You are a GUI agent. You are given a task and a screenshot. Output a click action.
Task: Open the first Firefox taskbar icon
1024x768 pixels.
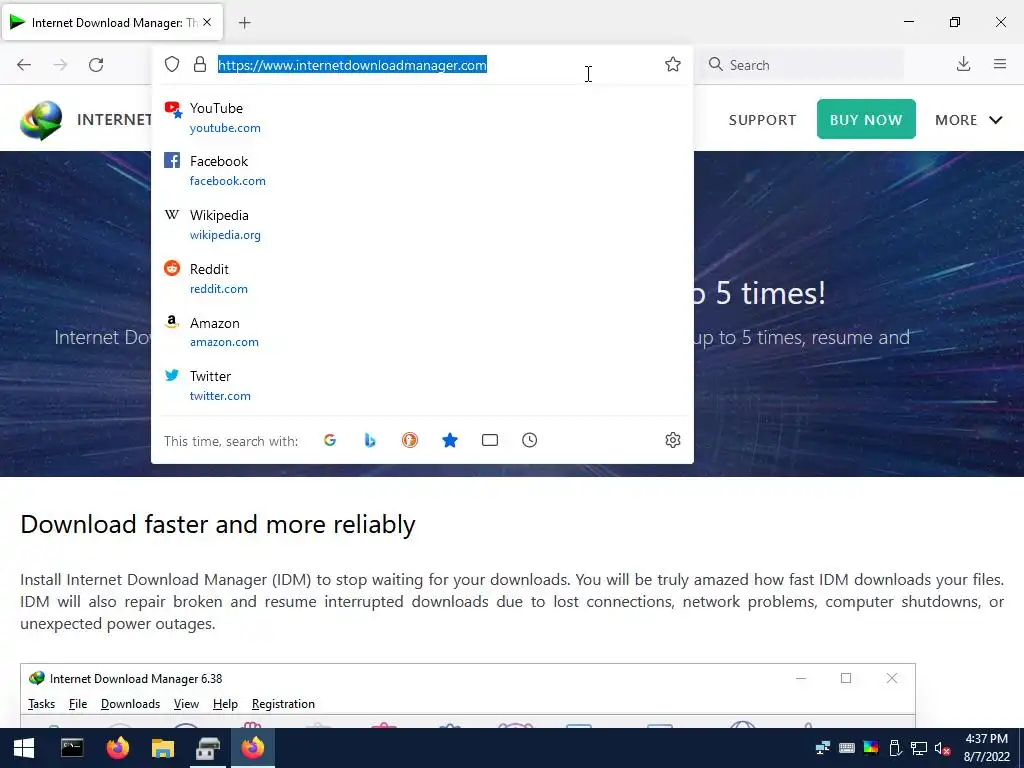click(118, 748)
